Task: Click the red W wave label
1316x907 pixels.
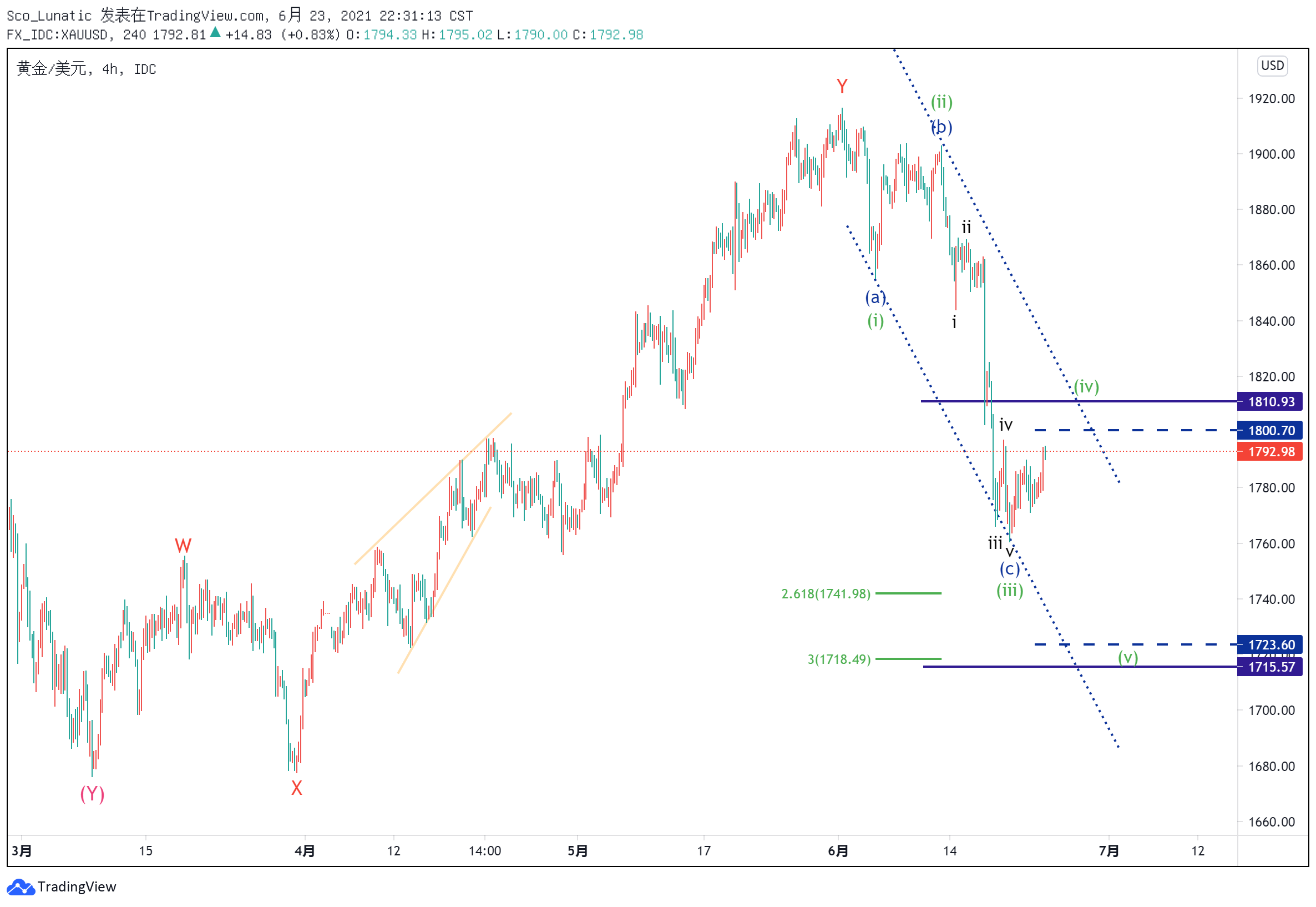Action: point(183,546)
